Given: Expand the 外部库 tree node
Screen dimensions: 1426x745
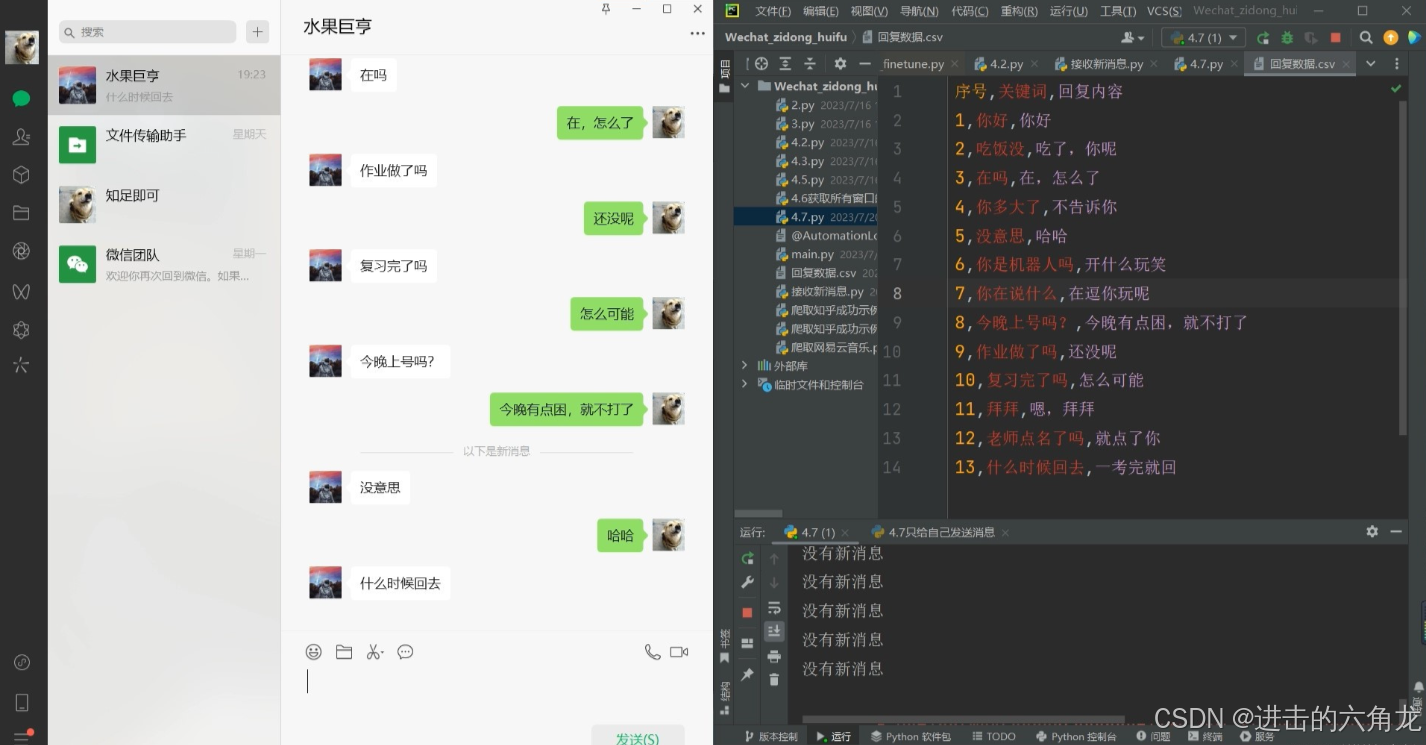Looking at the screenshot, I should [x=745, y=366].
